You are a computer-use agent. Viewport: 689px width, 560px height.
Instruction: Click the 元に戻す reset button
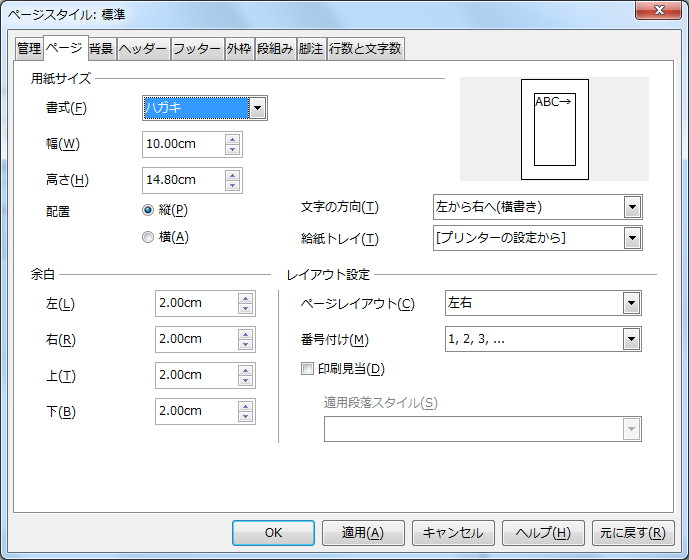tap(633, 533)
